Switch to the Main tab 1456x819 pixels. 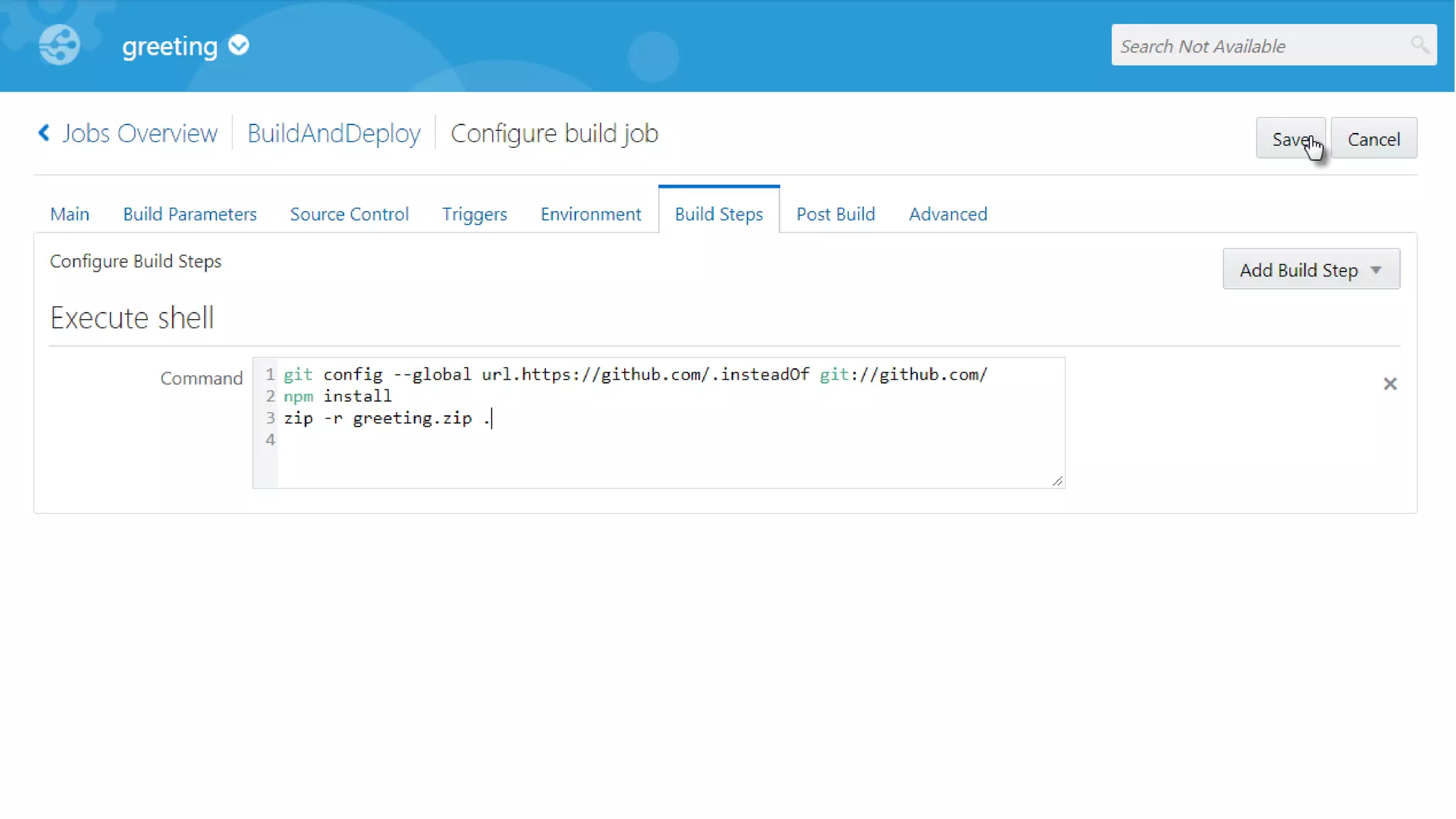(70, 214)
